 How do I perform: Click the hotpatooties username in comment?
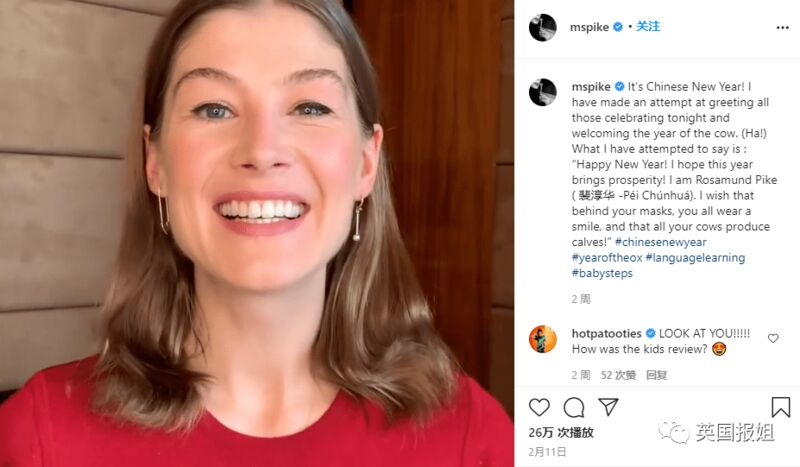[607, 333]
